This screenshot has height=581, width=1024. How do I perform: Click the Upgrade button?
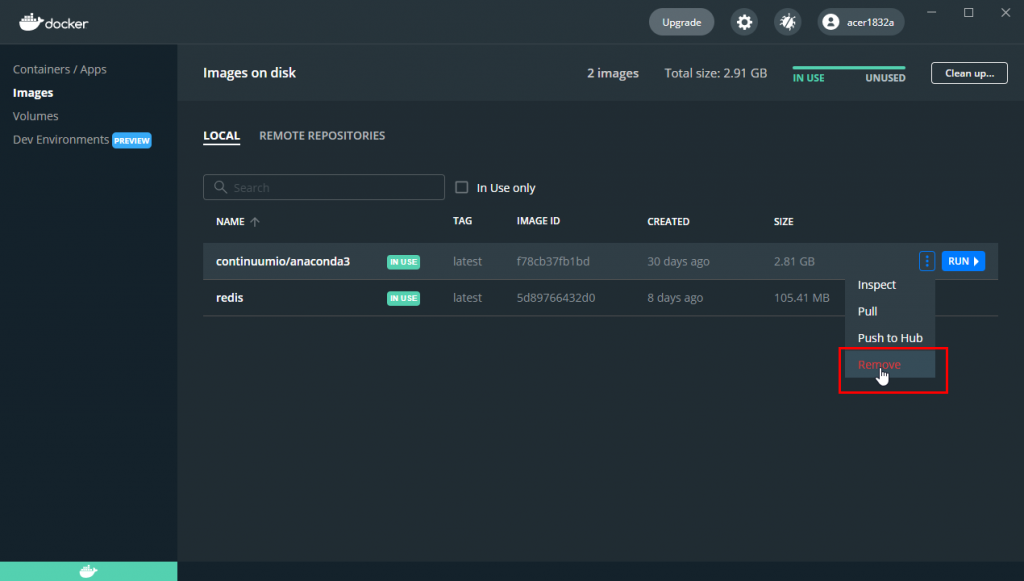(x=681, y=22)
